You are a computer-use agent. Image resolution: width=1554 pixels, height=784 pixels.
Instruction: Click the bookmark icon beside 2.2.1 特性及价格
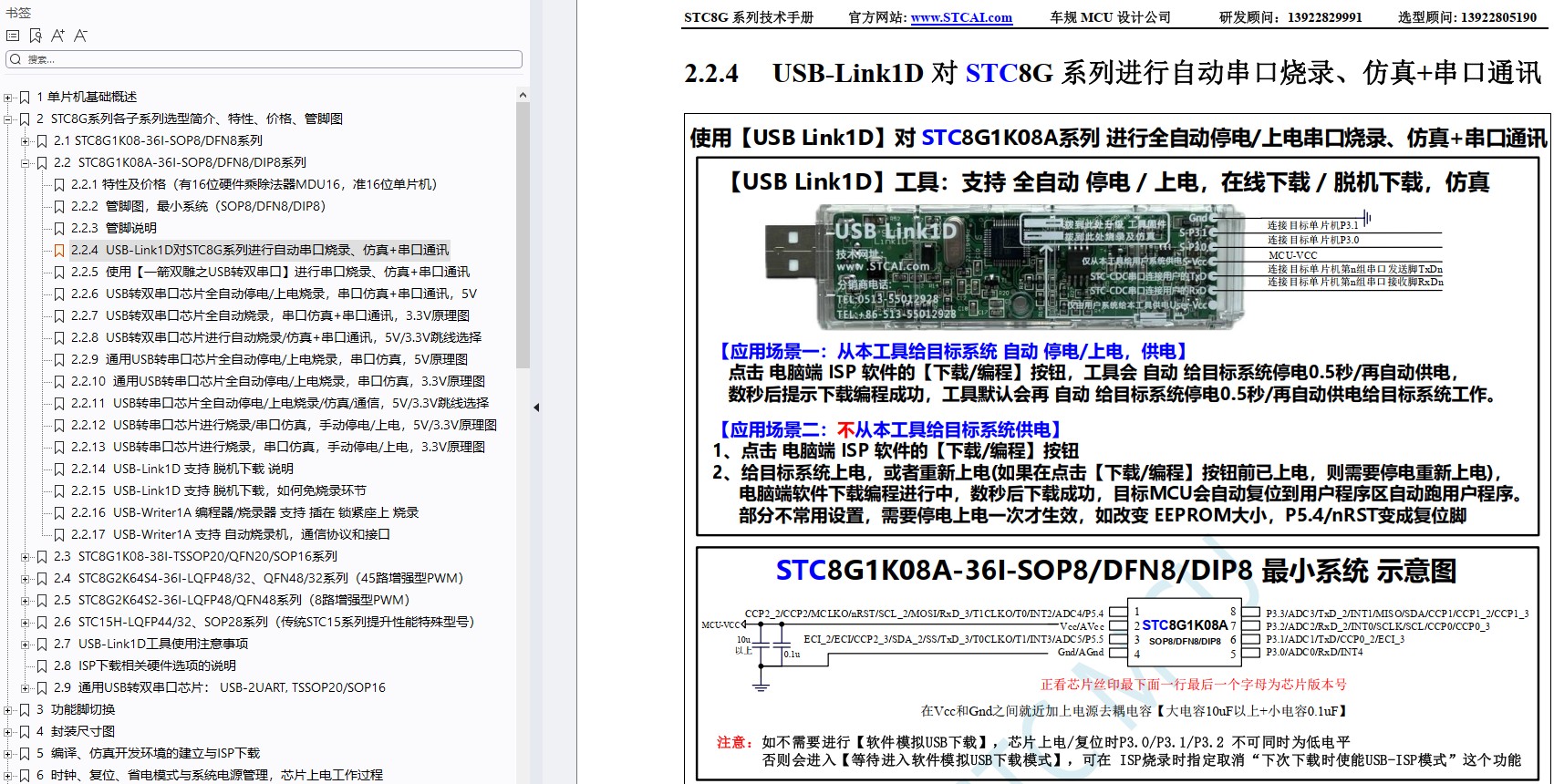point(59,184)
